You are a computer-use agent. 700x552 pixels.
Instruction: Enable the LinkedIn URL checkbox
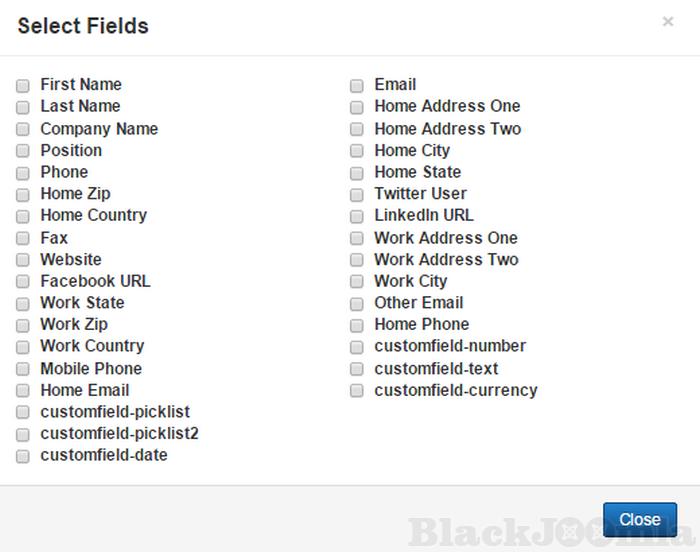(357, 217)
